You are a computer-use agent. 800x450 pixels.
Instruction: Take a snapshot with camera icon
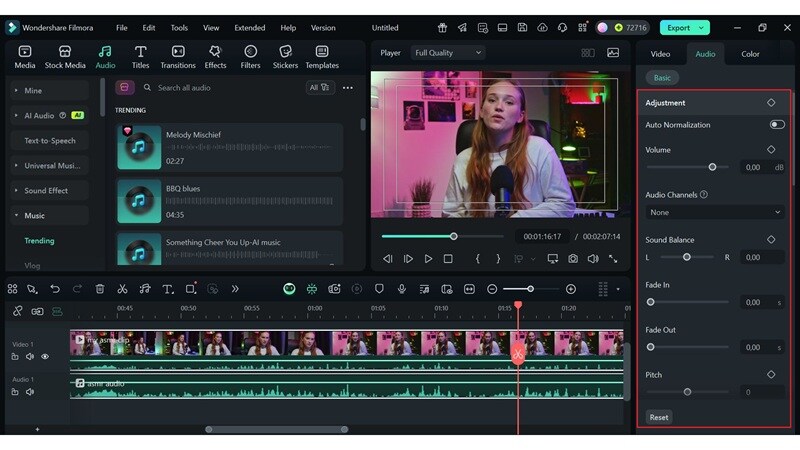pyautogui.click(x=573, y=259)
